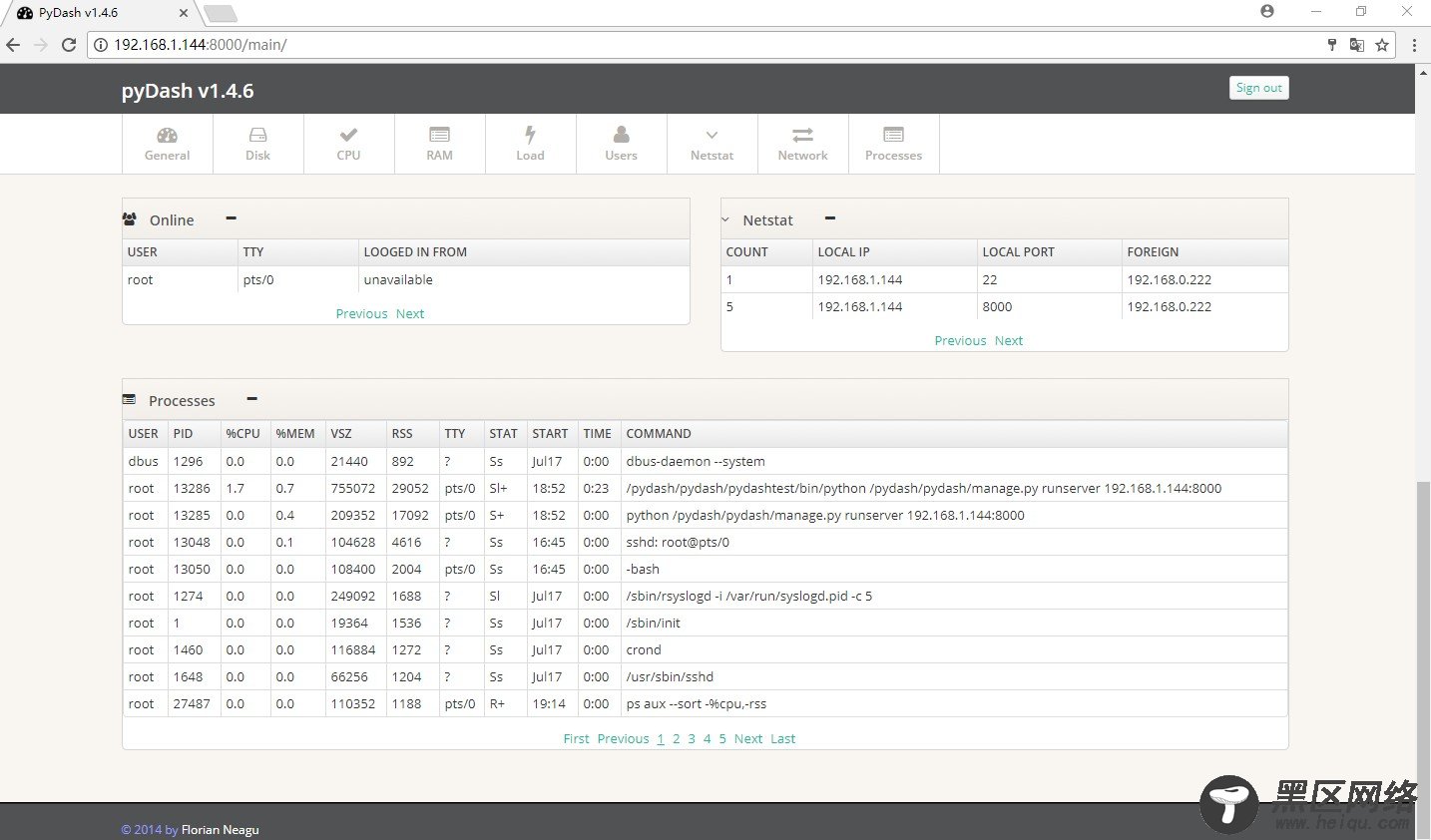
Task: Go to the Netstat section
Action: coord(712,144)
